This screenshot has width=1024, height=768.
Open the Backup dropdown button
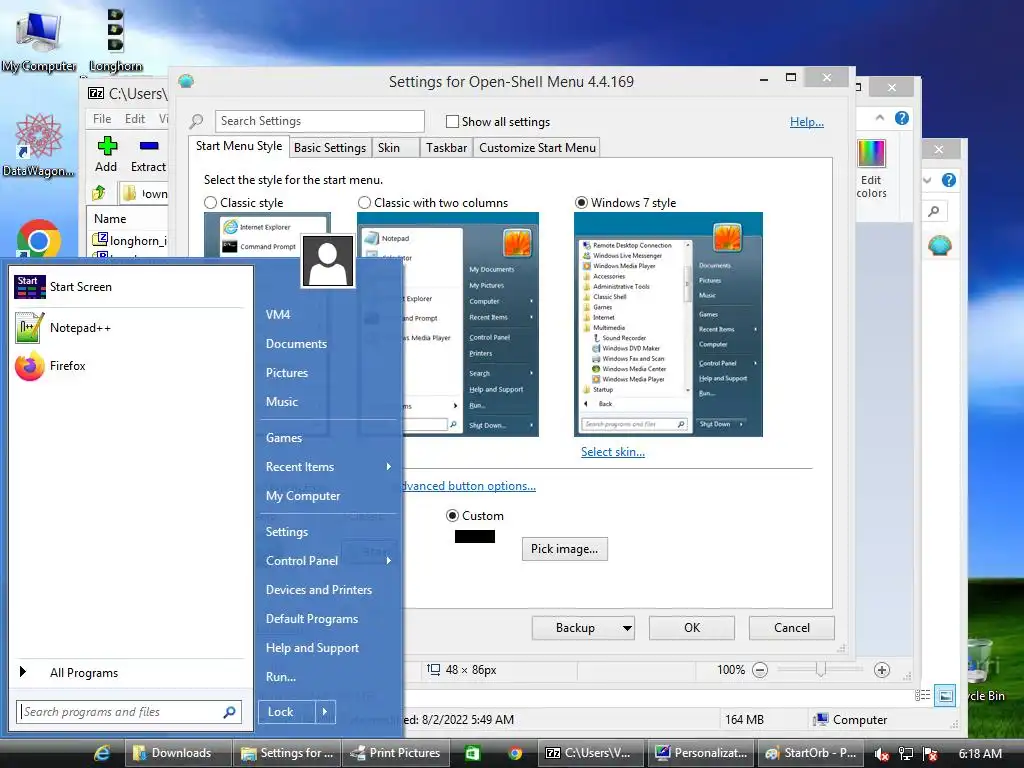627,628
